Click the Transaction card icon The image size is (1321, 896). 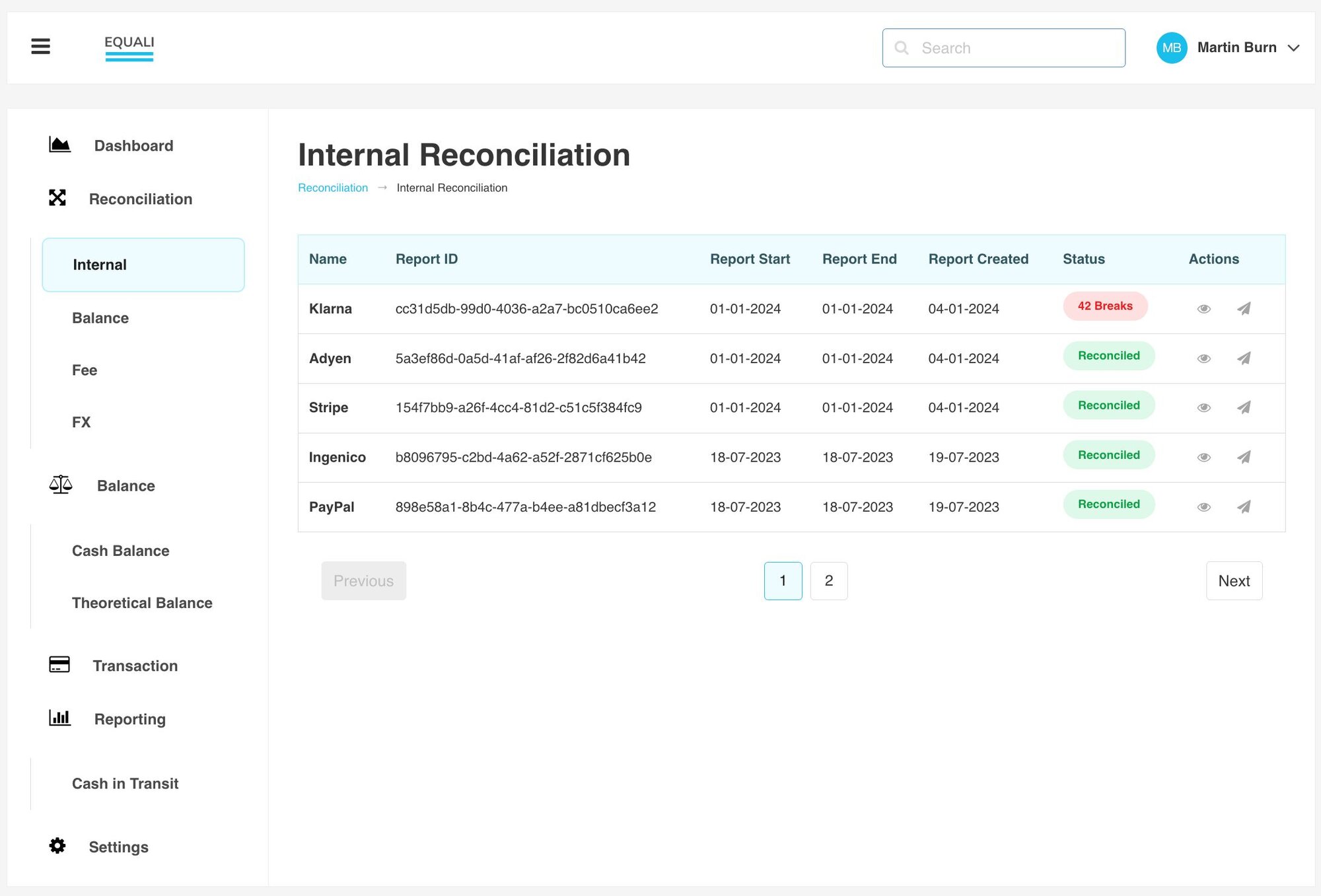(x=59, y=664)
